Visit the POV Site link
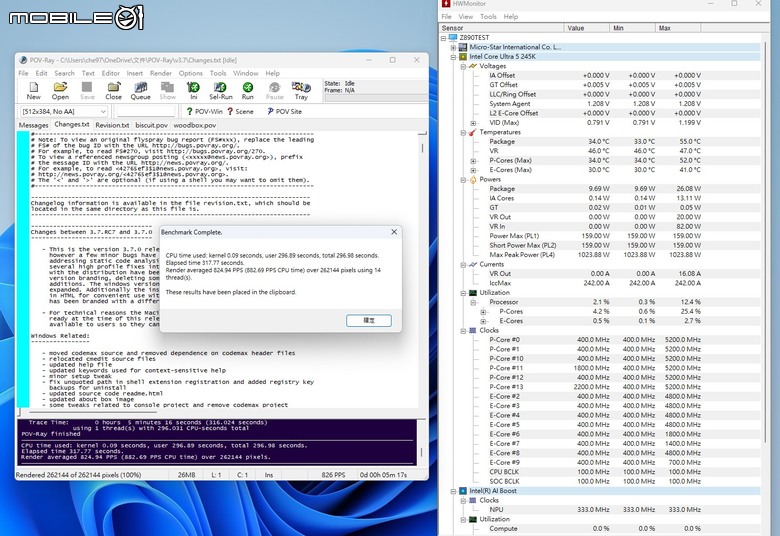Image resolution: width=780 pixels, height=536 pixels. pyautogui.click(x=285, y=111)
